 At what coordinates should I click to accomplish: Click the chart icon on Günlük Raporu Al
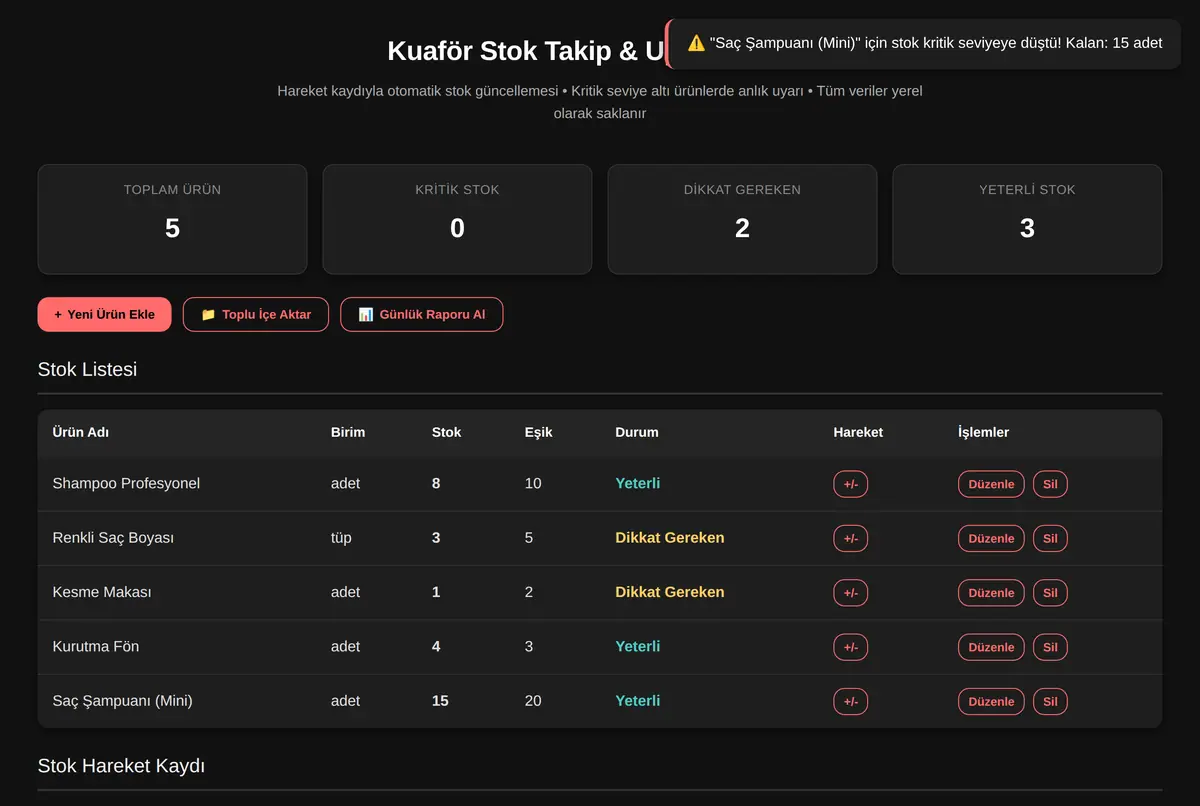pyautogui.click(x=366, y=314)
